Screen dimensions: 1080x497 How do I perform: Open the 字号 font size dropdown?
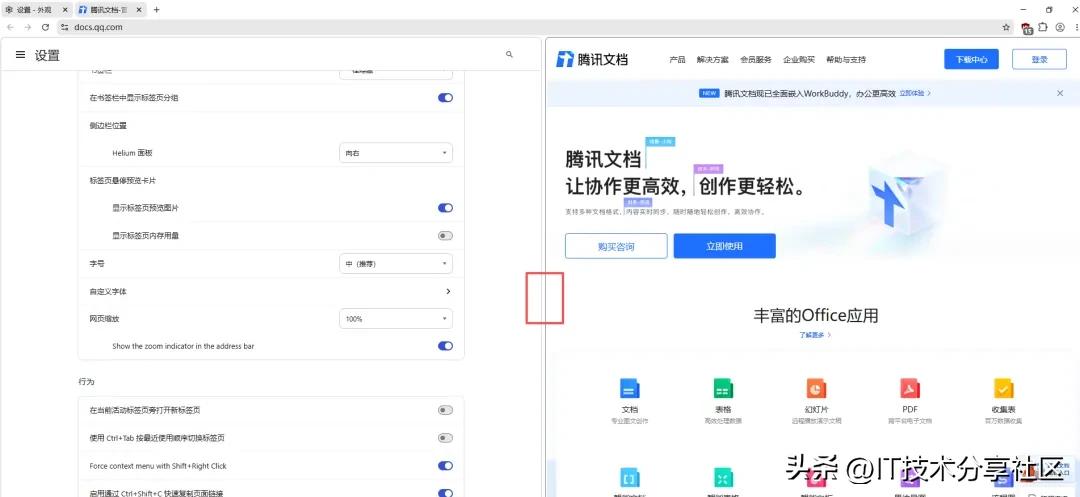pos(396,264)
